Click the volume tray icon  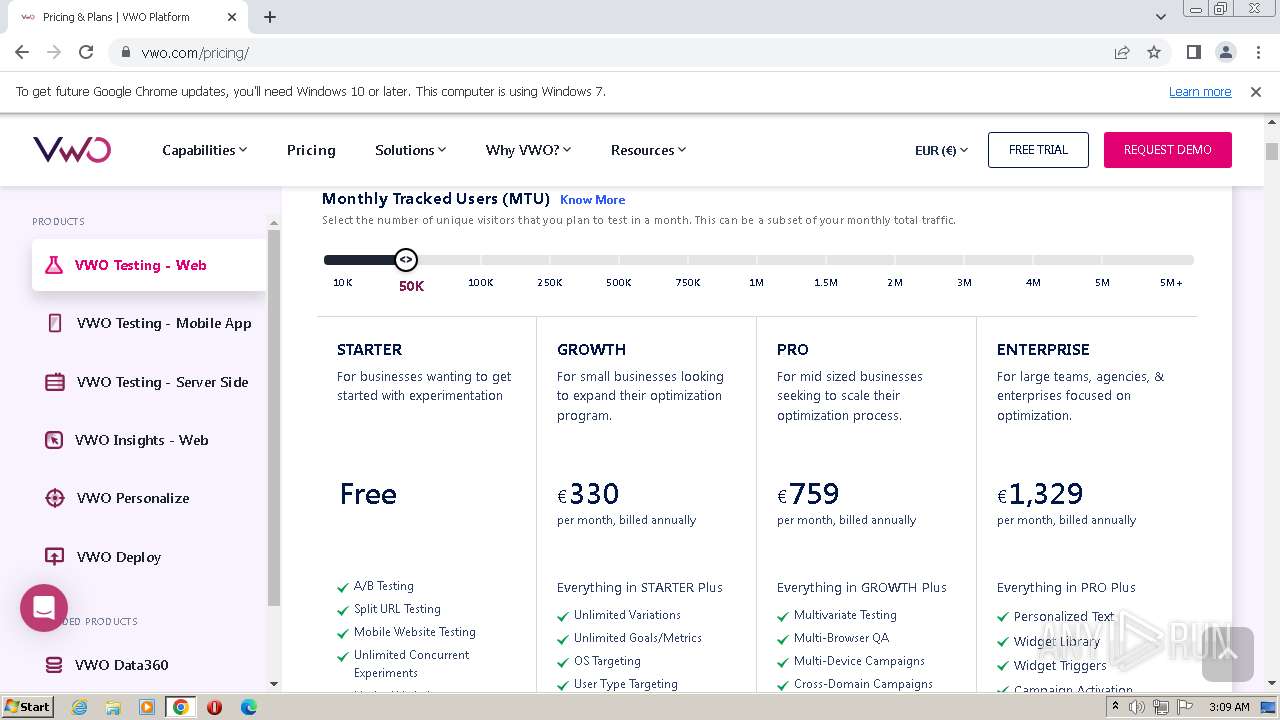coord(1137,707)
